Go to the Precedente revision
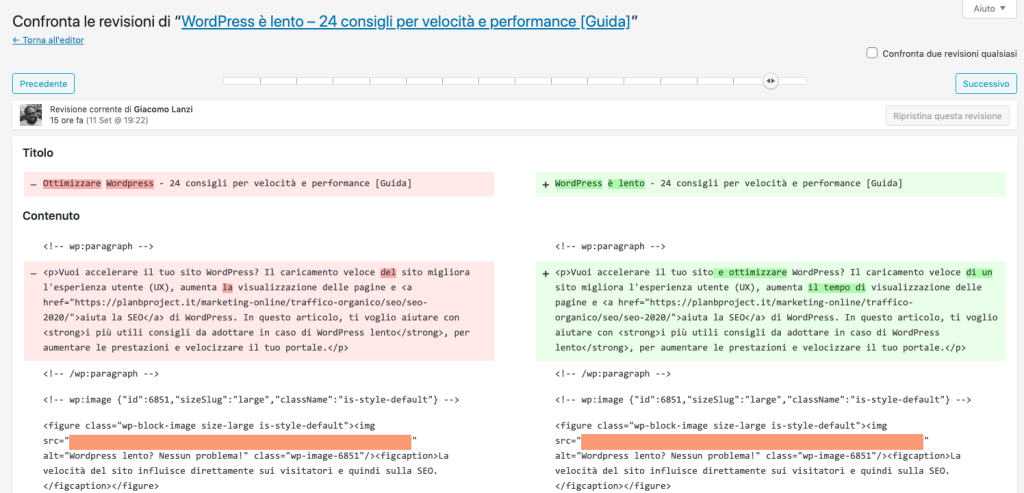Screen dimensions: 1024x493 pos(43,84)
